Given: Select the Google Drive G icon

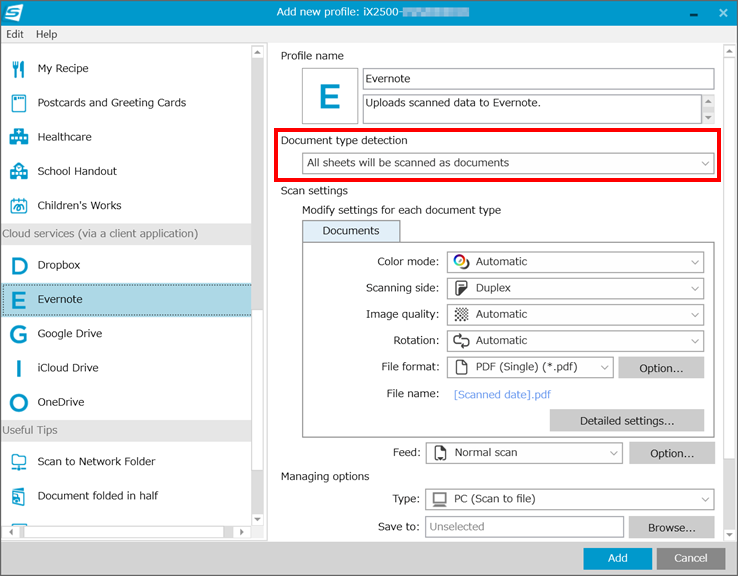Looking at the screenshot, I should click(x=18, y=334).
